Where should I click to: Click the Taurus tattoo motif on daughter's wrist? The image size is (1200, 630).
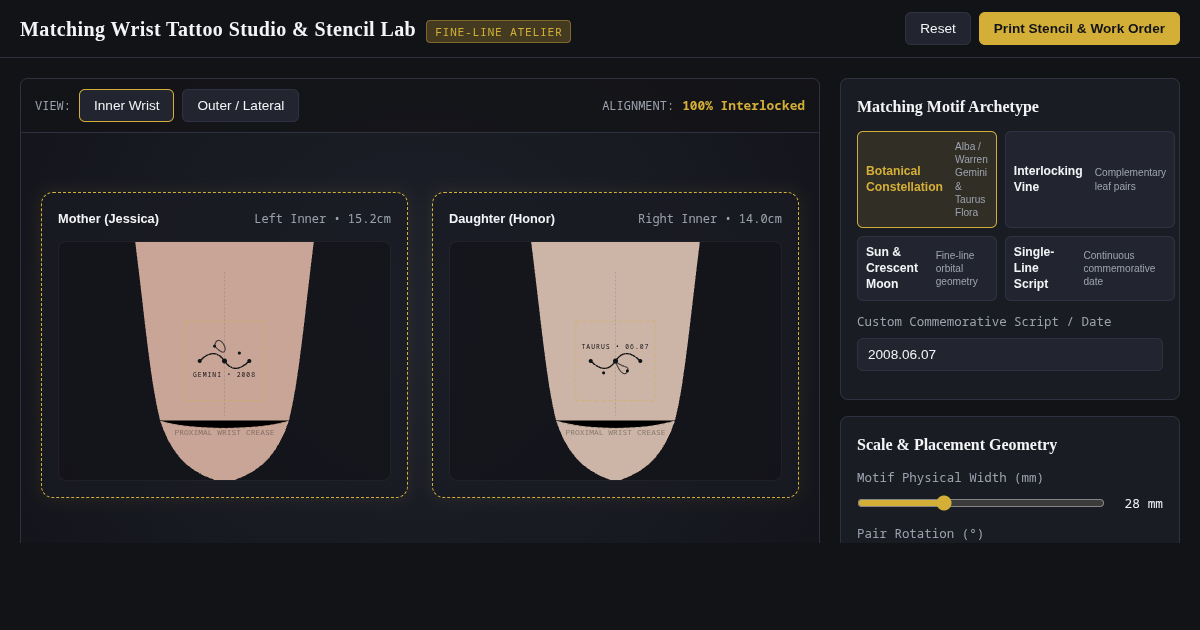(615, 360)
